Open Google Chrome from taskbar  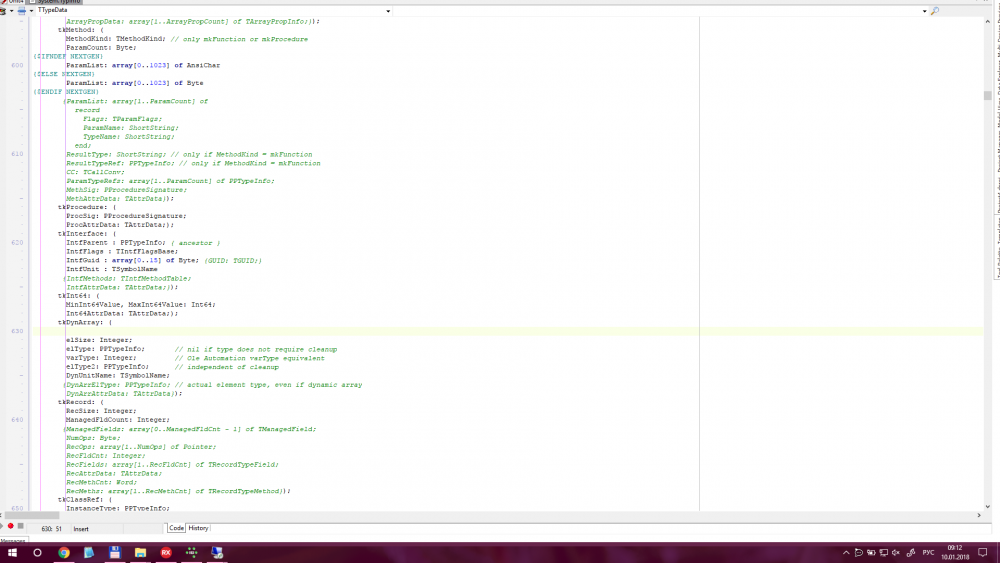point(64,552)
